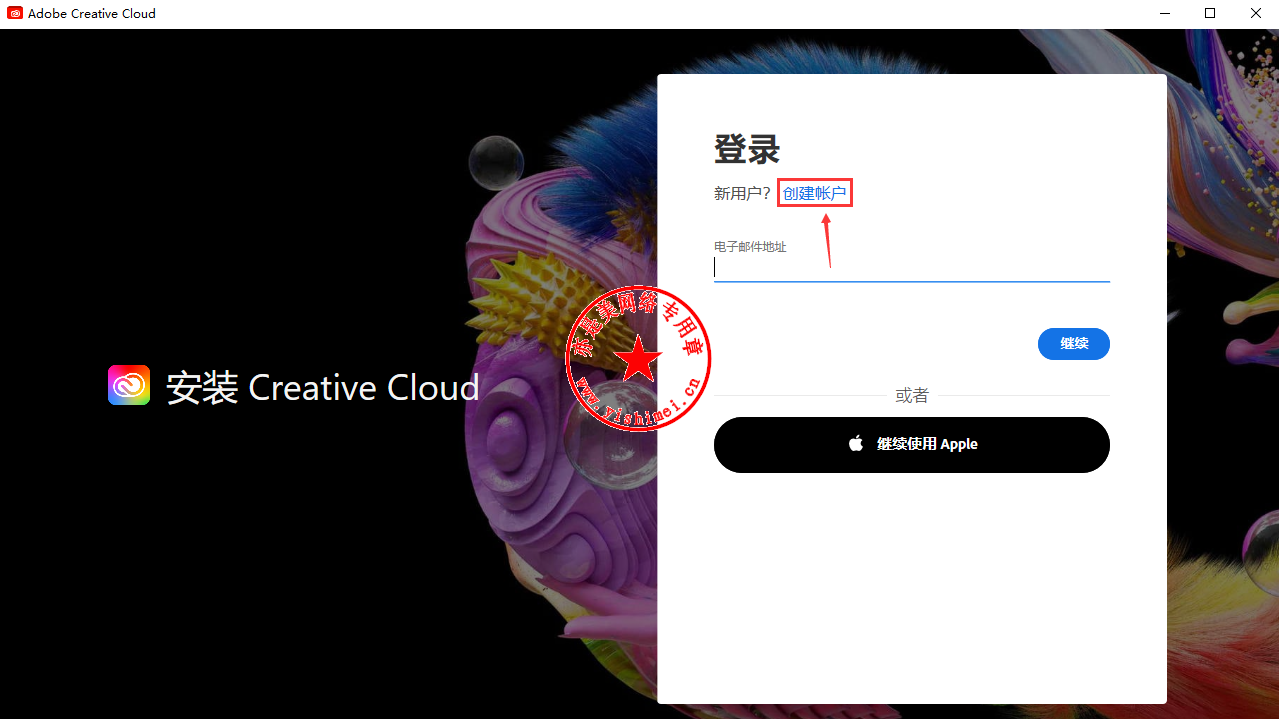Focus the 电子邮件地址 input field

(x=912, y=267)
